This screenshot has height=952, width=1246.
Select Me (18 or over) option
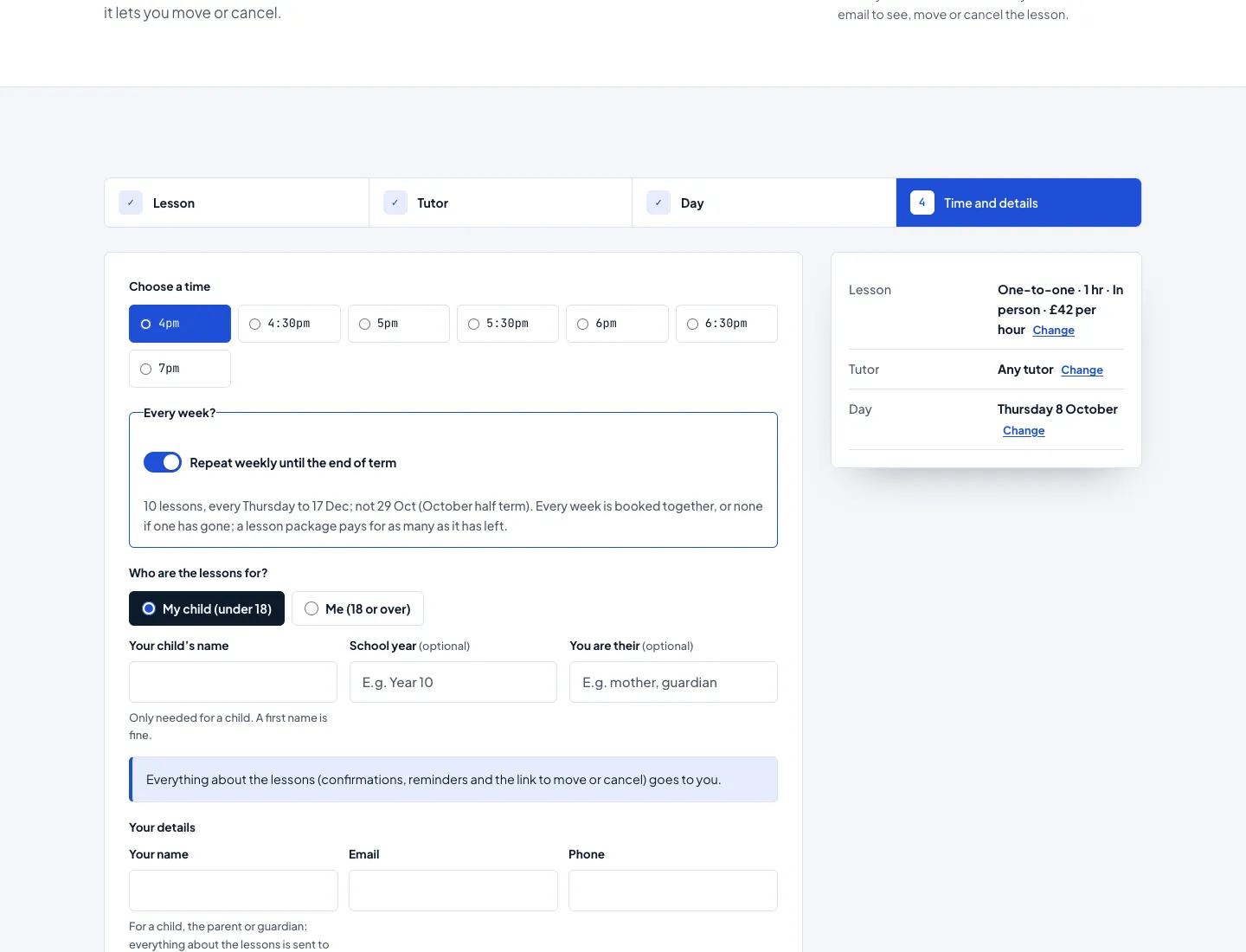click(x=357, y=608)
